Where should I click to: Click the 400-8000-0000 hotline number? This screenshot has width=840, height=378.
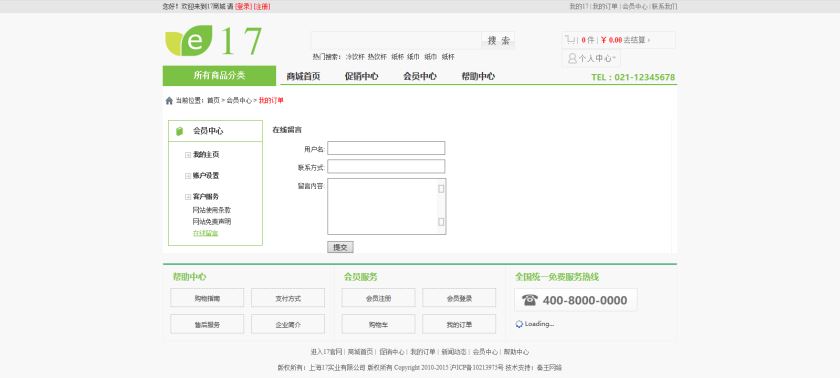(x=584, y=300)
